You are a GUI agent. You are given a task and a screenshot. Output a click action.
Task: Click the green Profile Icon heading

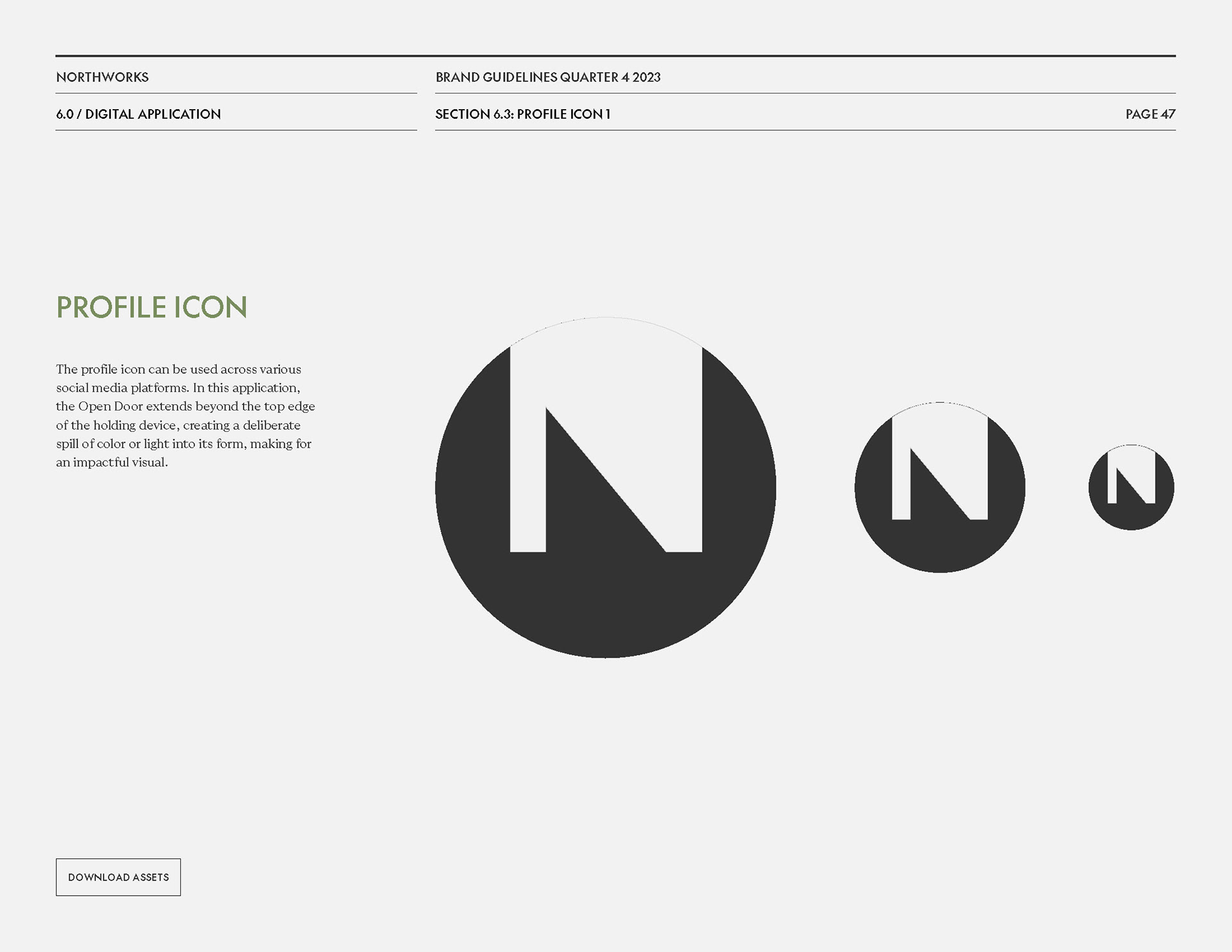[x=151, y=307]
